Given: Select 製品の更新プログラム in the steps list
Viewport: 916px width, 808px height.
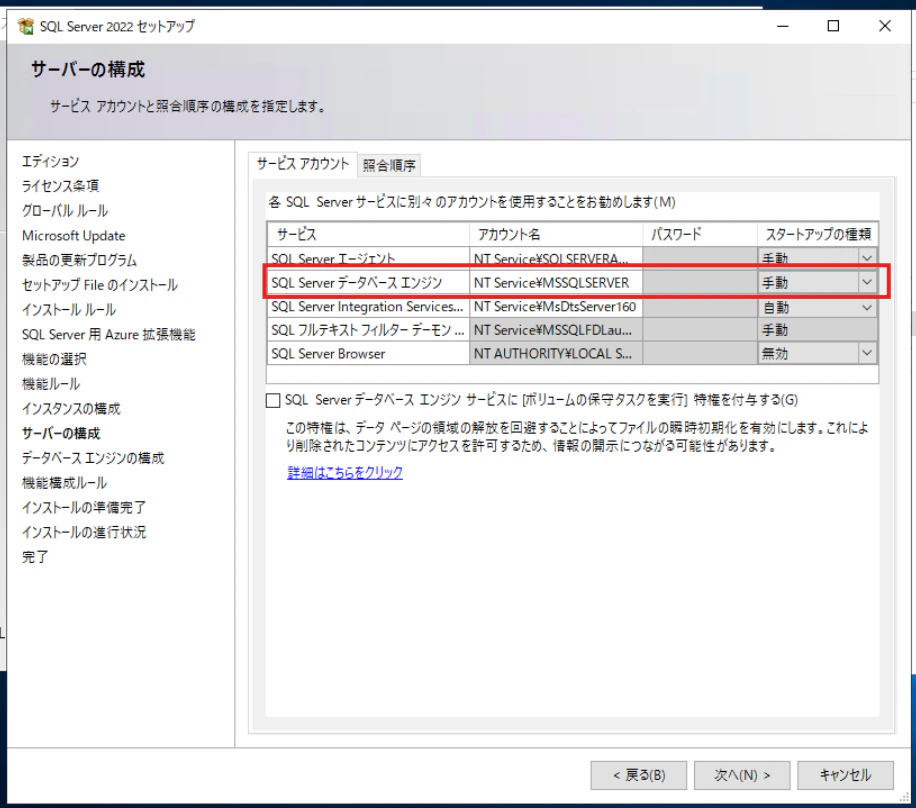Looking at the screenshot, I should coord(79,260).
